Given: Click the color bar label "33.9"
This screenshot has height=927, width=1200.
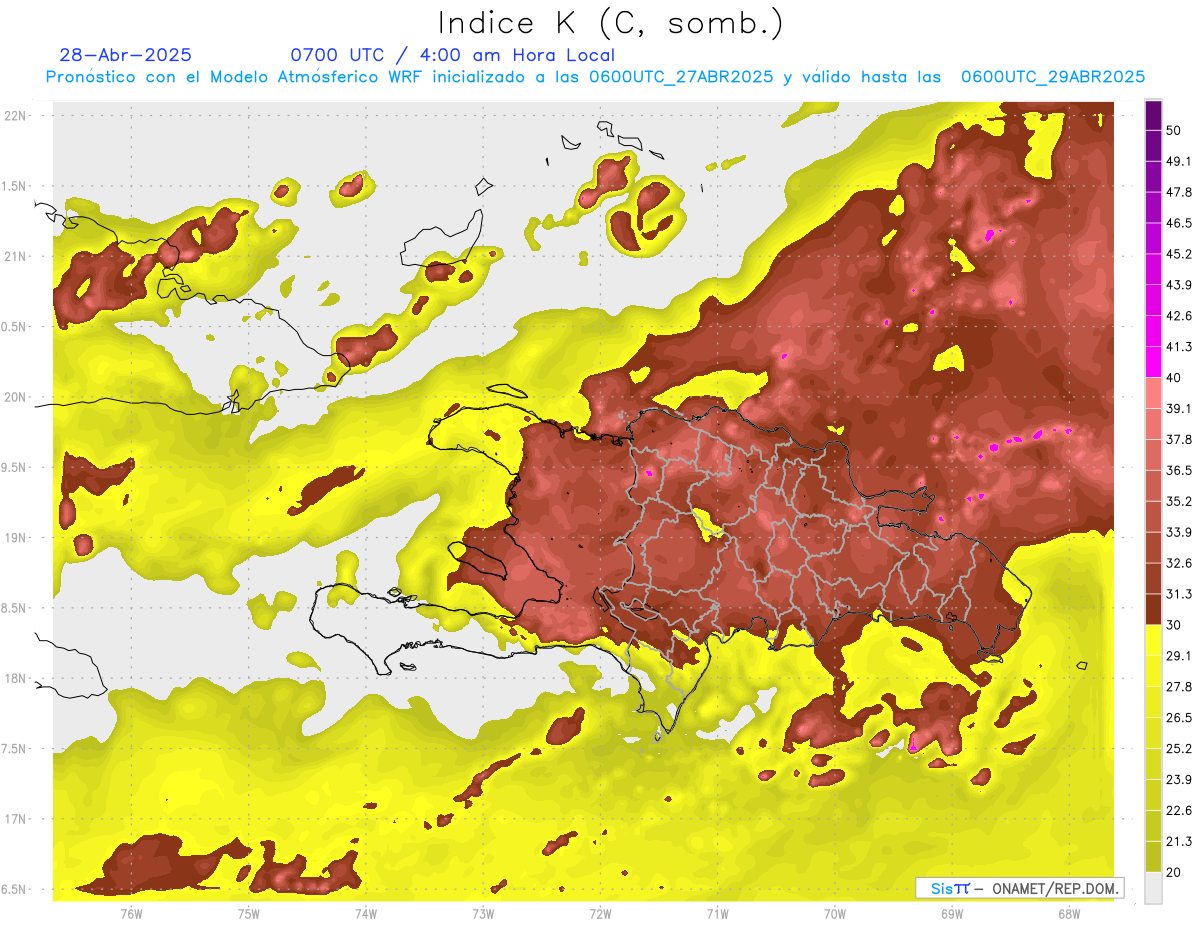Looking at the screenshot, I should [x=1179, y=532].
